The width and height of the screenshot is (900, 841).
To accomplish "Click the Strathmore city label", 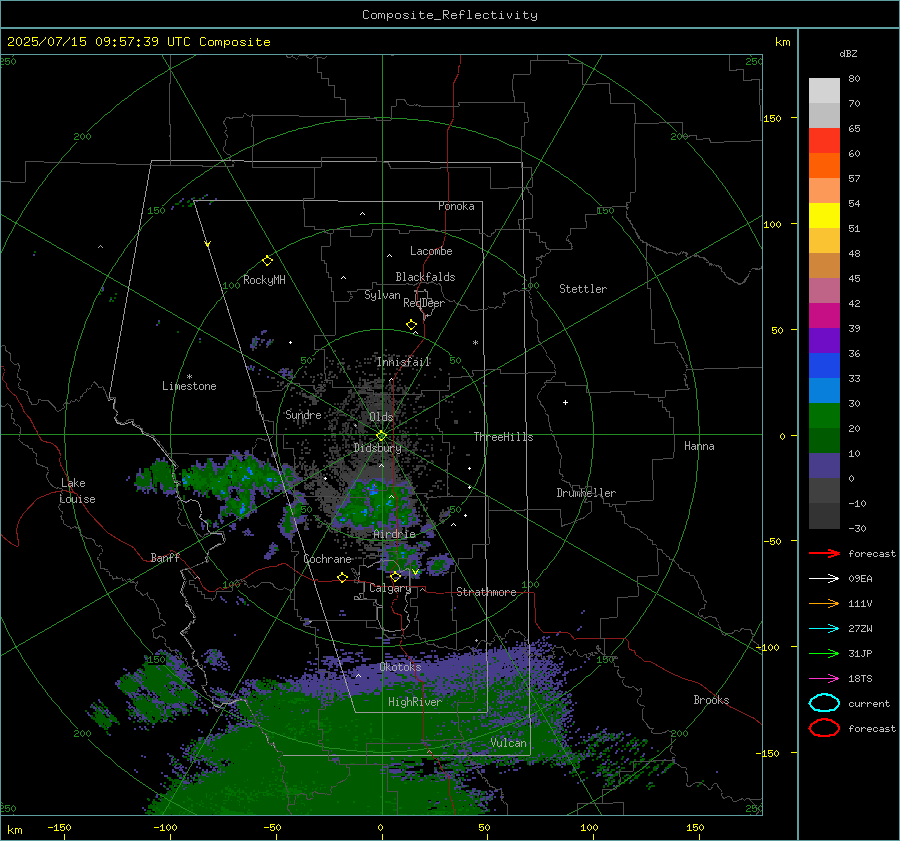I will (486, 592).
